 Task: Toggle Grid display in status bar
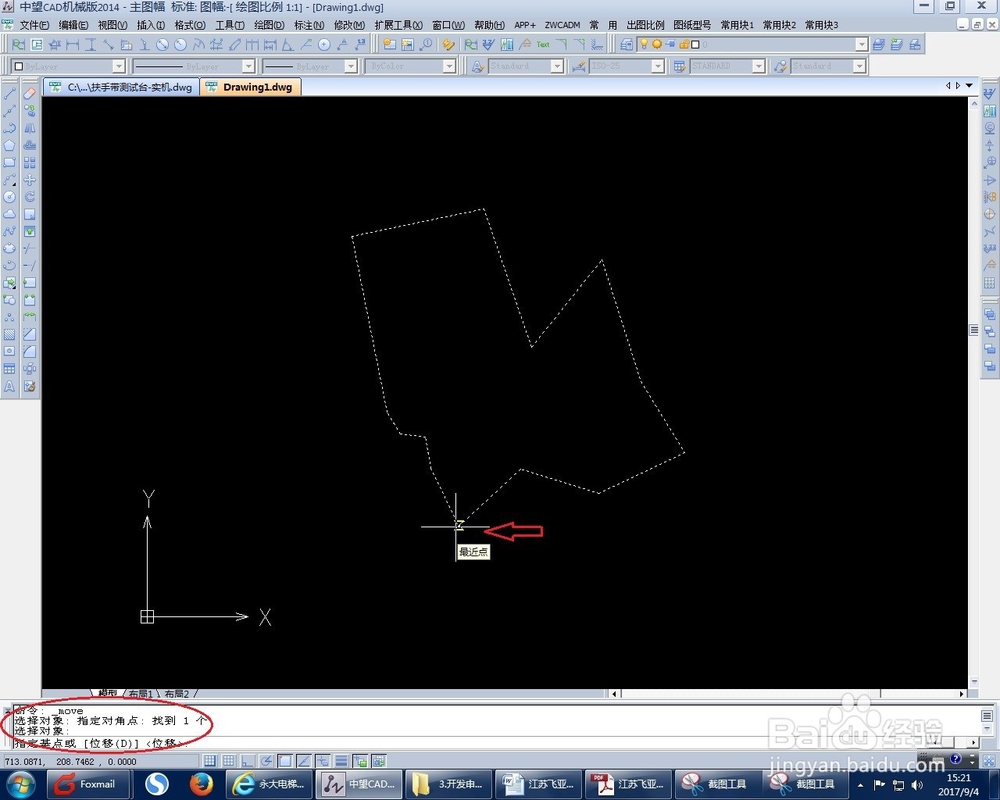(228, 761)
